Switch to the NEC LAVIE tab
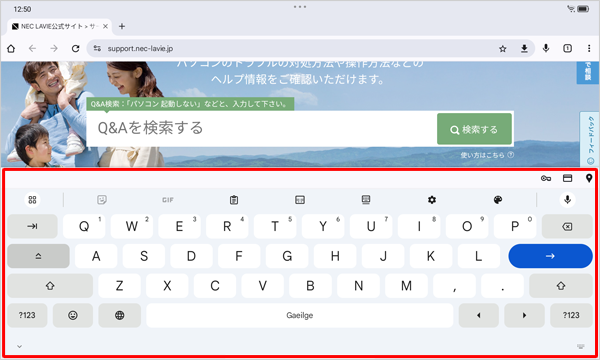 click(60, 26)
